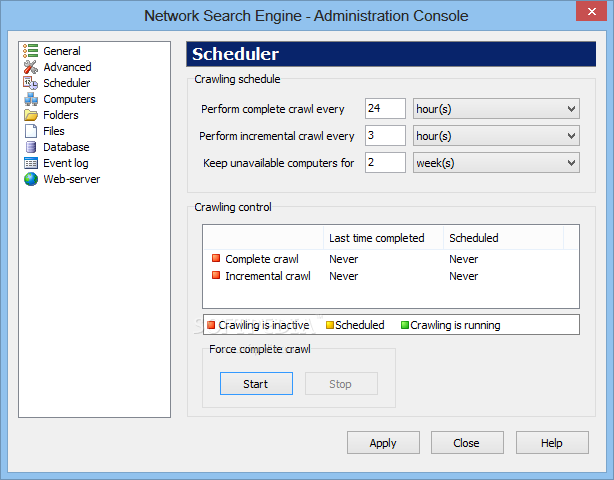Open the Database settings
The image size is (614, 480).
[66, 147]
